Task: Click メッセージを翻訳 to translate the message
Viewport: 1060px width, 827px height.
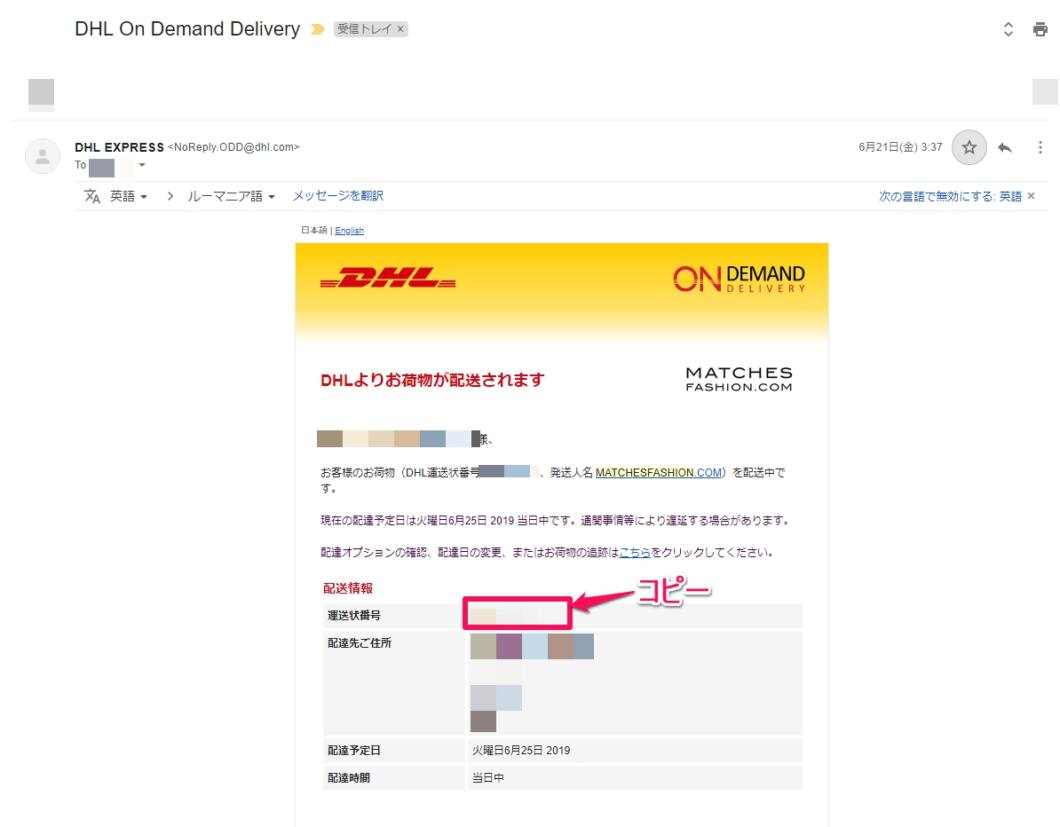Action: tap(338, 195)
